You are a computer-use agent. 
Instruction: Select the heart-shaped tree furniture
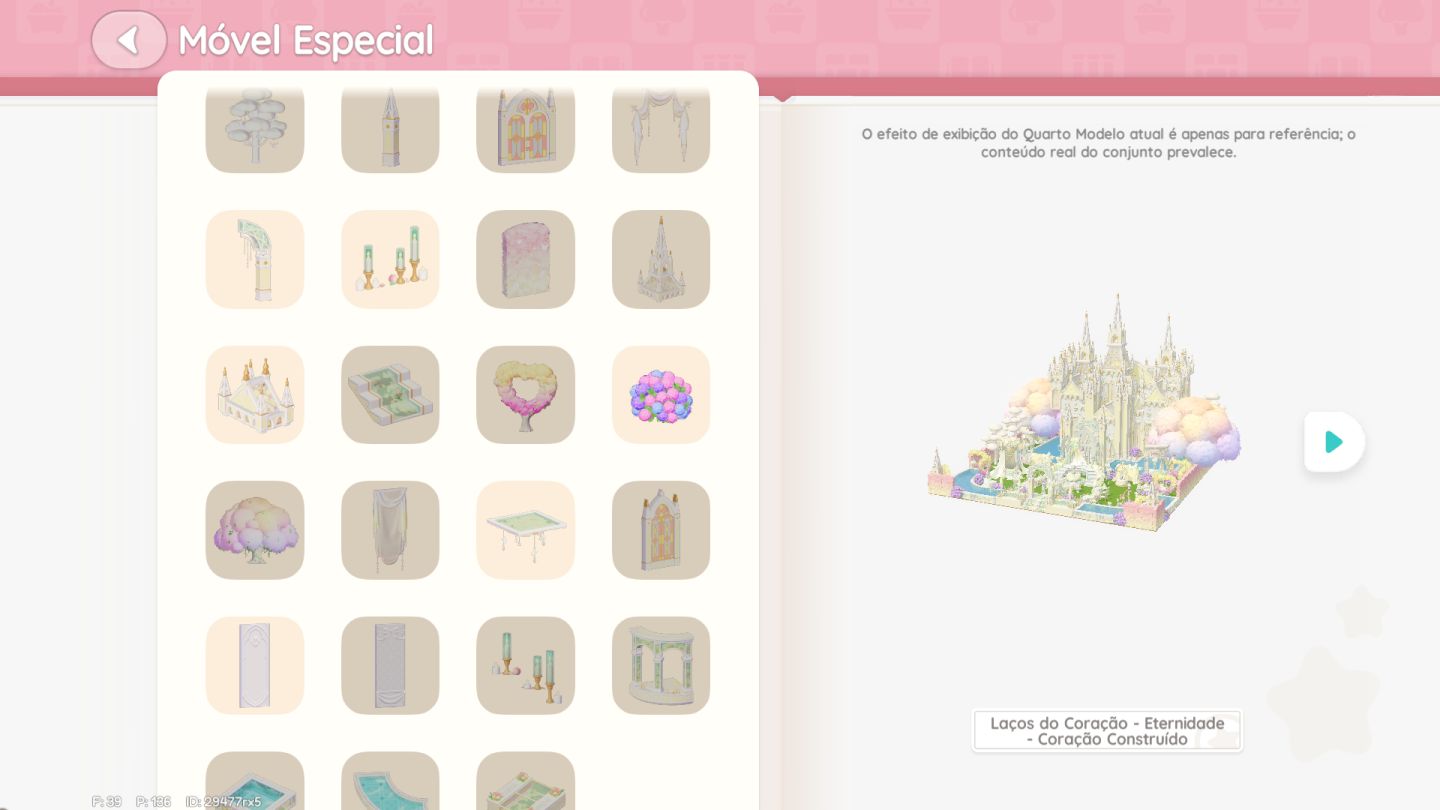(x=525, y=395)
